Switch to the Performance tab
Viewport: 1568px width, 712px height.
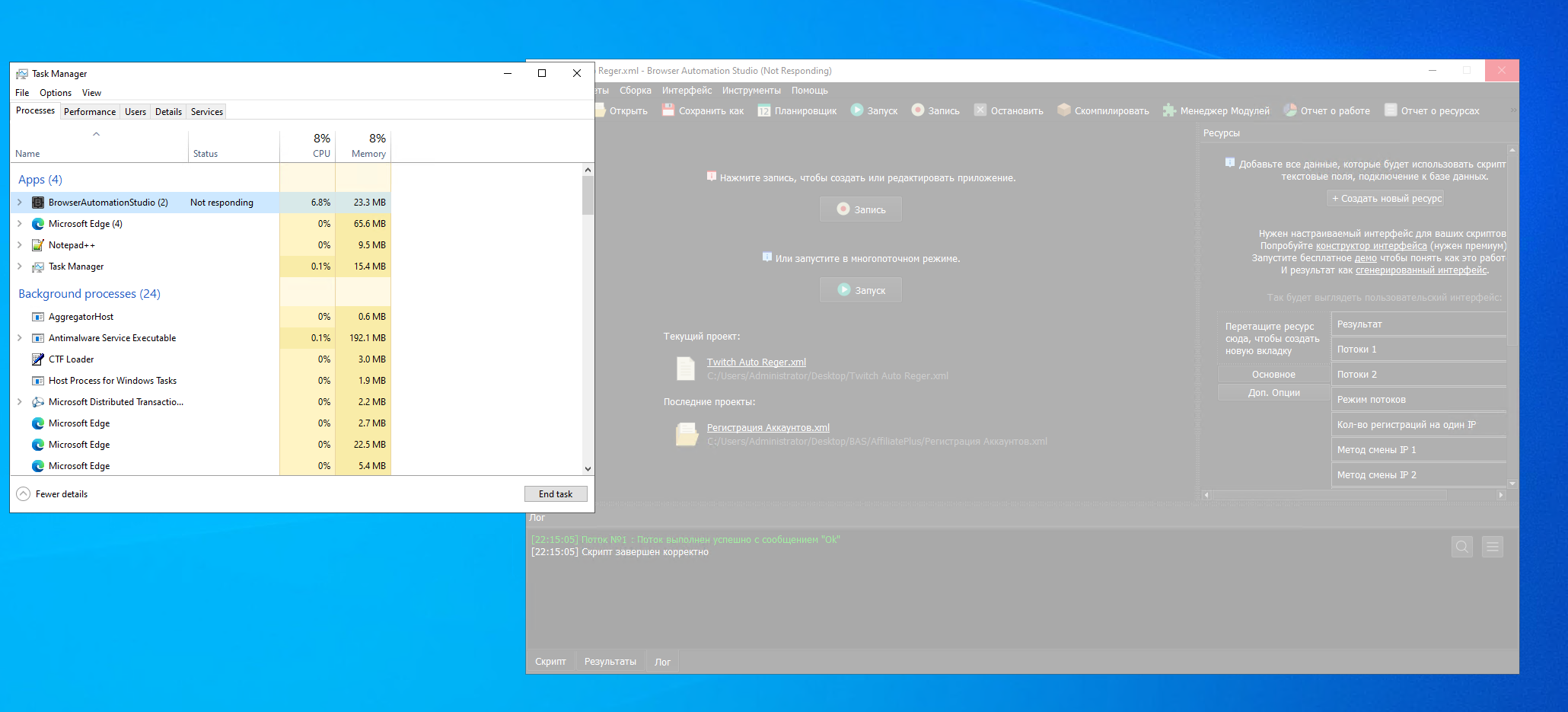(90, 112)
